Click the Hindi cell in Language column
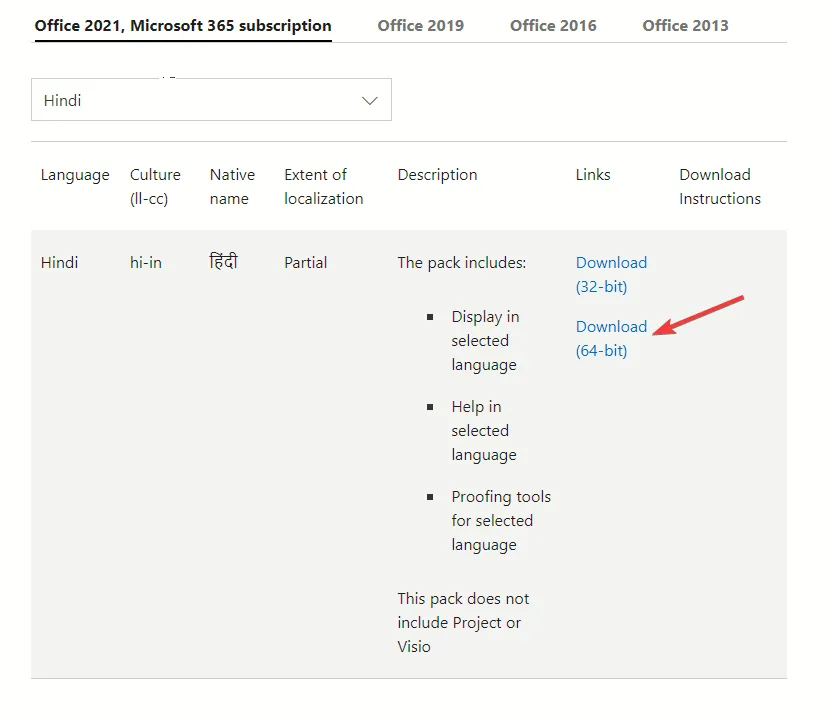 click(x=59, y=262)
